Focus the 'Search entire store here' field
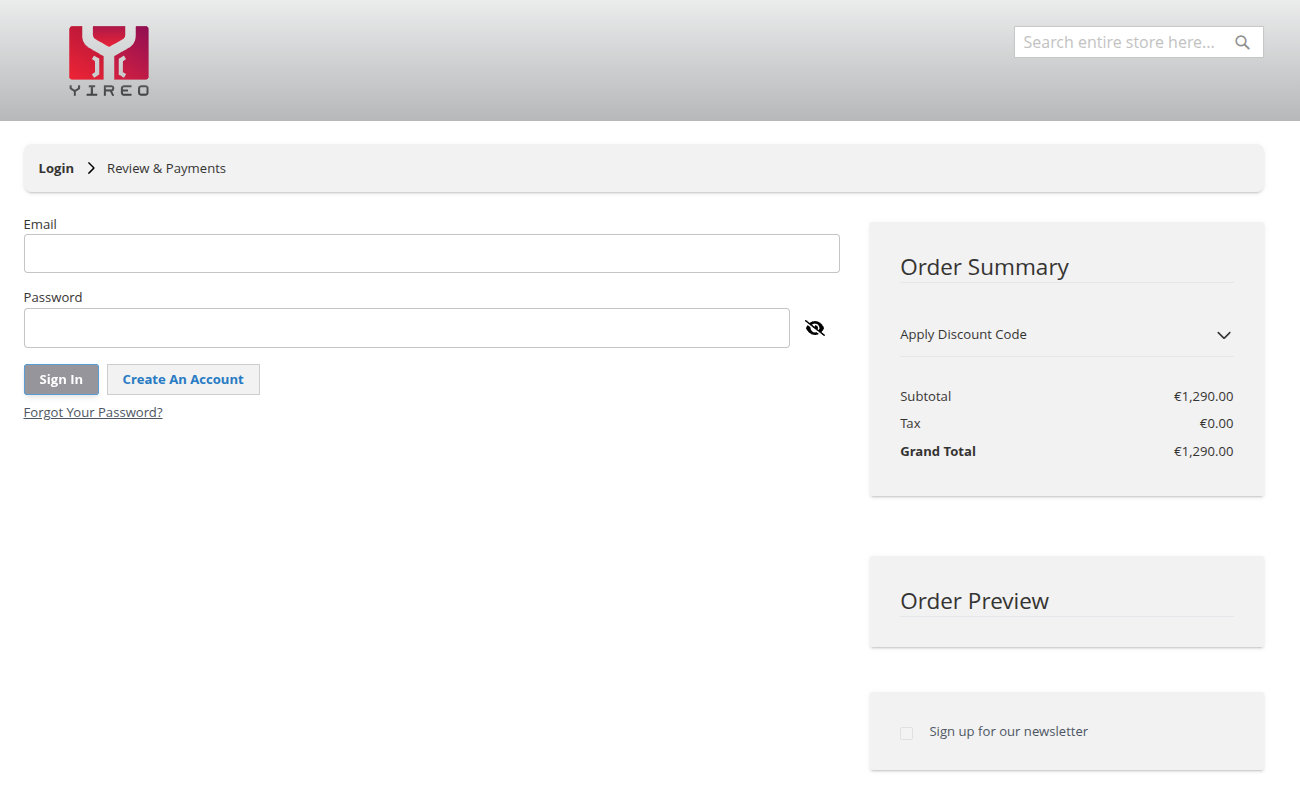Image resolution: width=1300 pixels, height=791 pixels. pos(1120,42)
